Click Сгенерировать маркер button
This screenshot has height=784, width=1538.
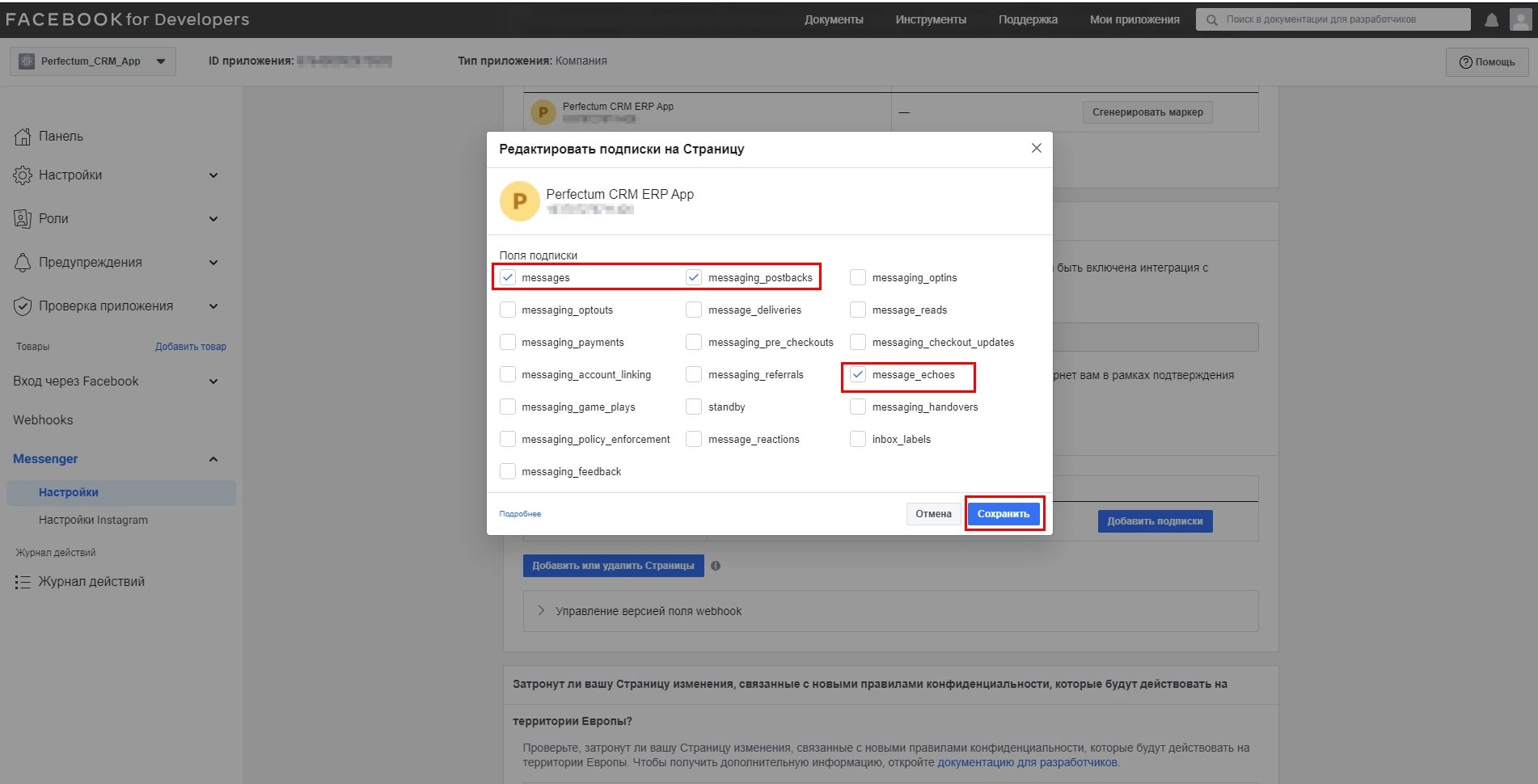click(x=1147, y=112)
